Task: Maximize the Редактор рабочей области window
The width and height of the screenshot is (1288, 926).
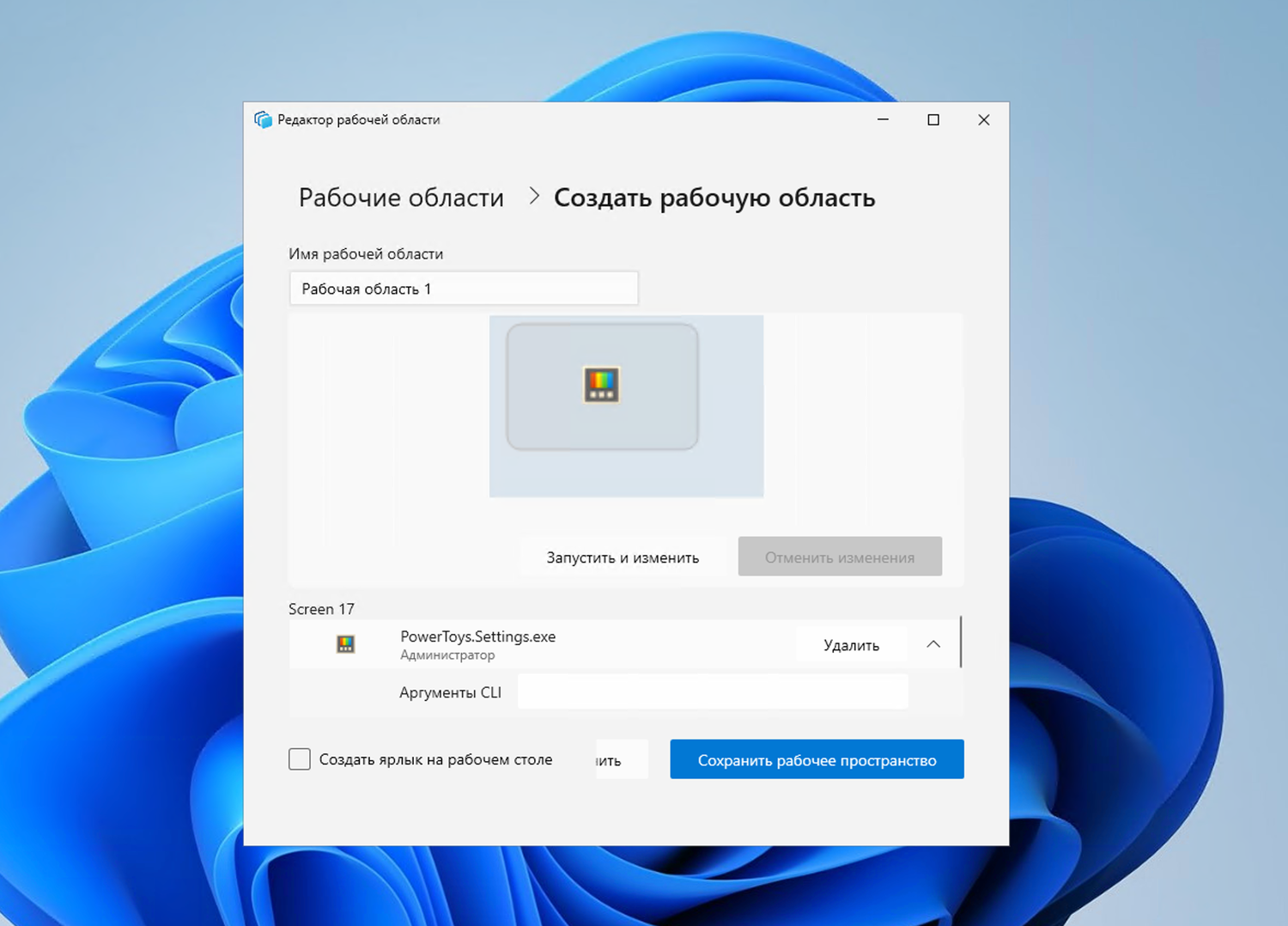Action: point(933,119)
